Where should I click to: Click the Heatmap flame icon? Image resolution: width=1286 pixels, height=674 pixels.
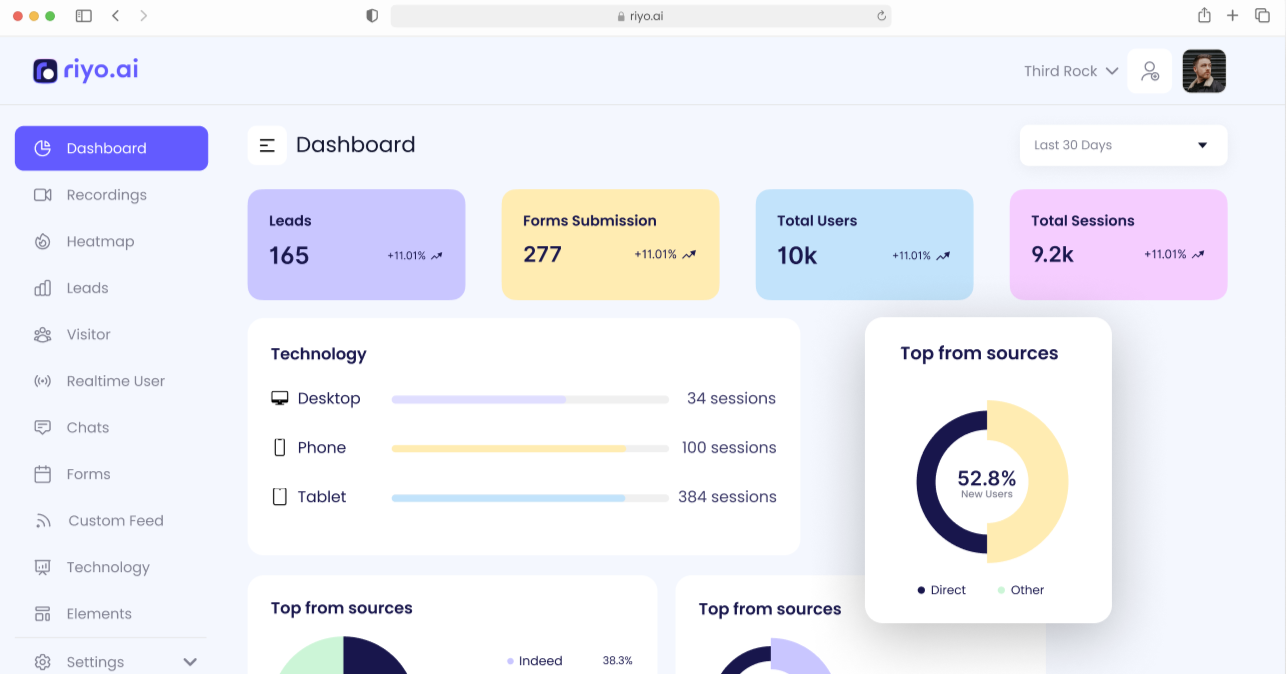click(x=42, y=242)
